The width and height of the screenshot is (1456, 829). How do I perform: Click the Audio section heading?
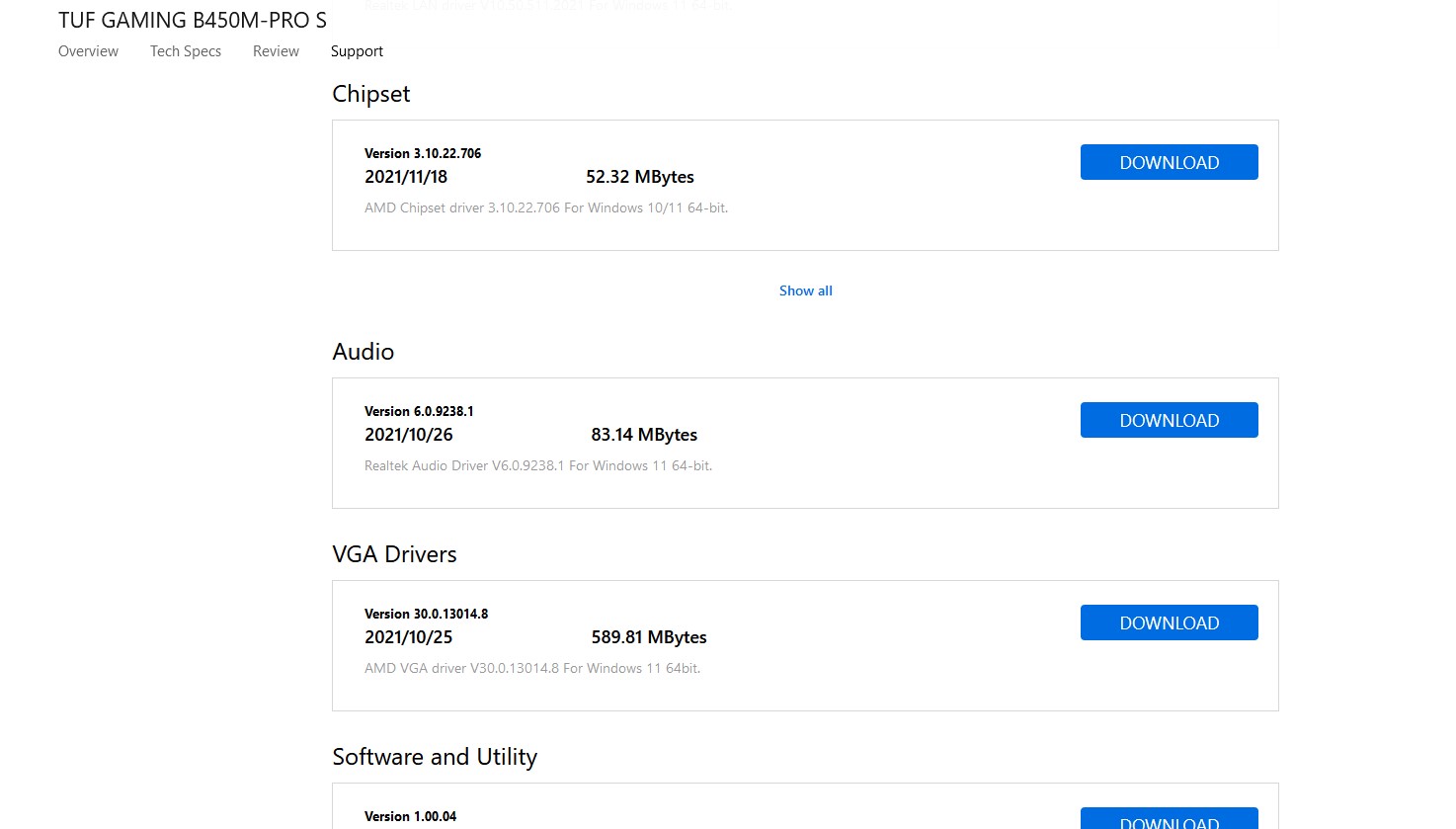363,352
